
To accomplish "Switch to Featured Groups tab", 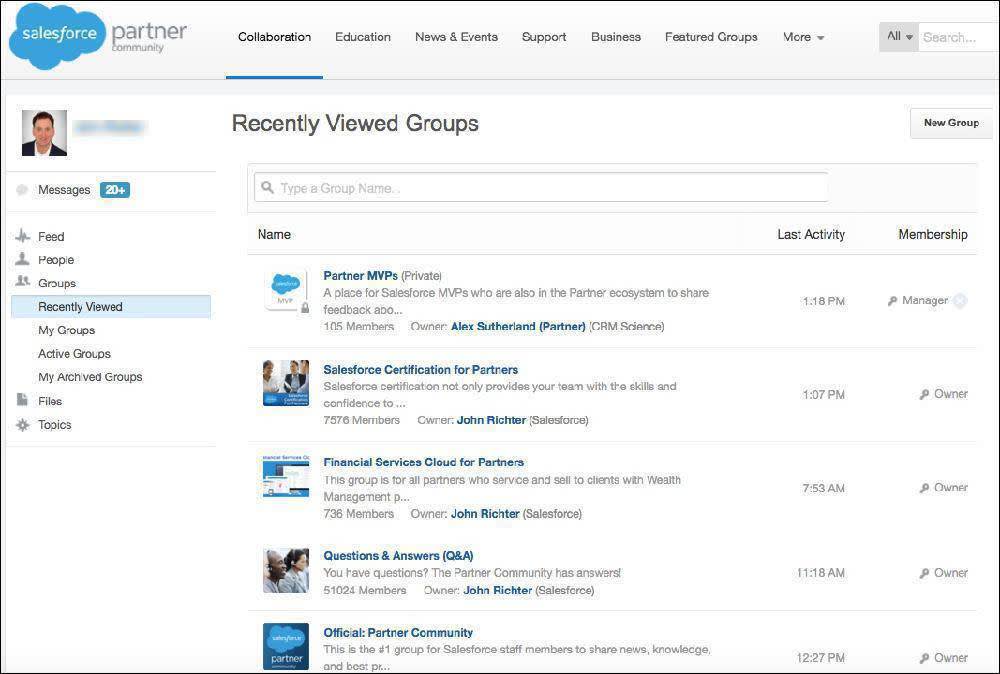I will pyautogui.click(x=711, y=37).
